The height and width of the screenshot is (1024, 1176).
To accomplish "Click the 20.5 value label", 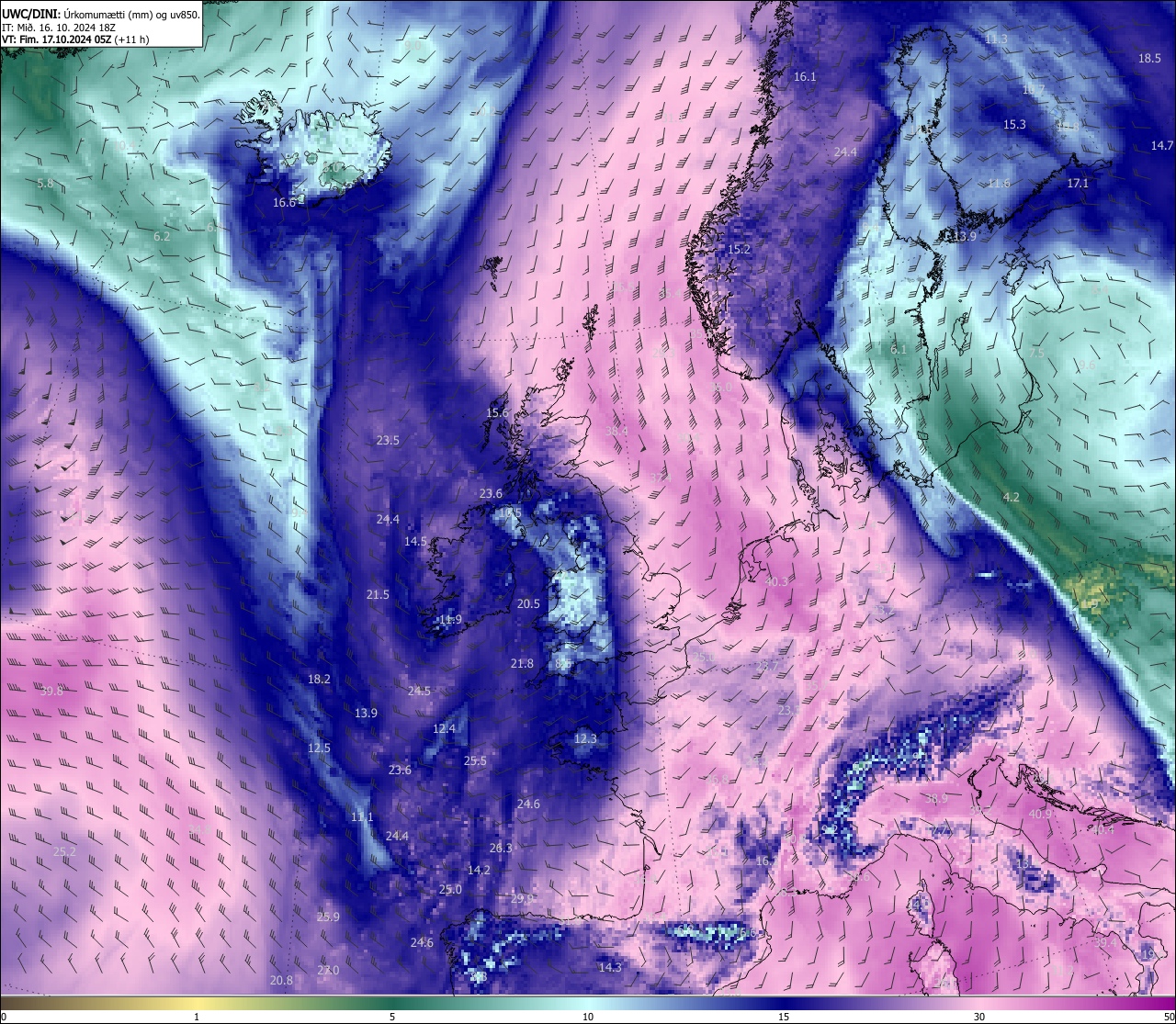I will pos(528,603).
